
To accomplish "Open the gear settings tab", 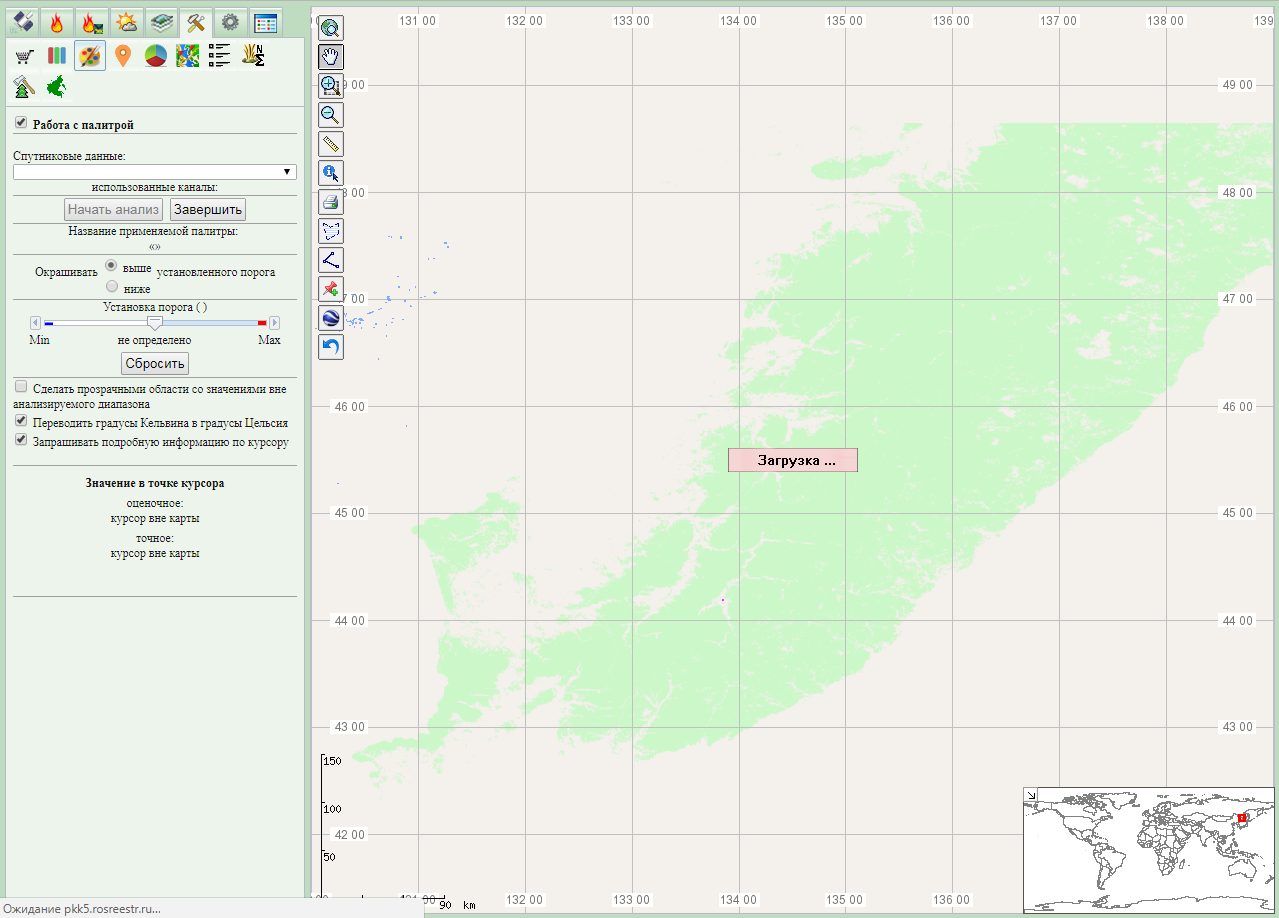I will pos(230,22).
